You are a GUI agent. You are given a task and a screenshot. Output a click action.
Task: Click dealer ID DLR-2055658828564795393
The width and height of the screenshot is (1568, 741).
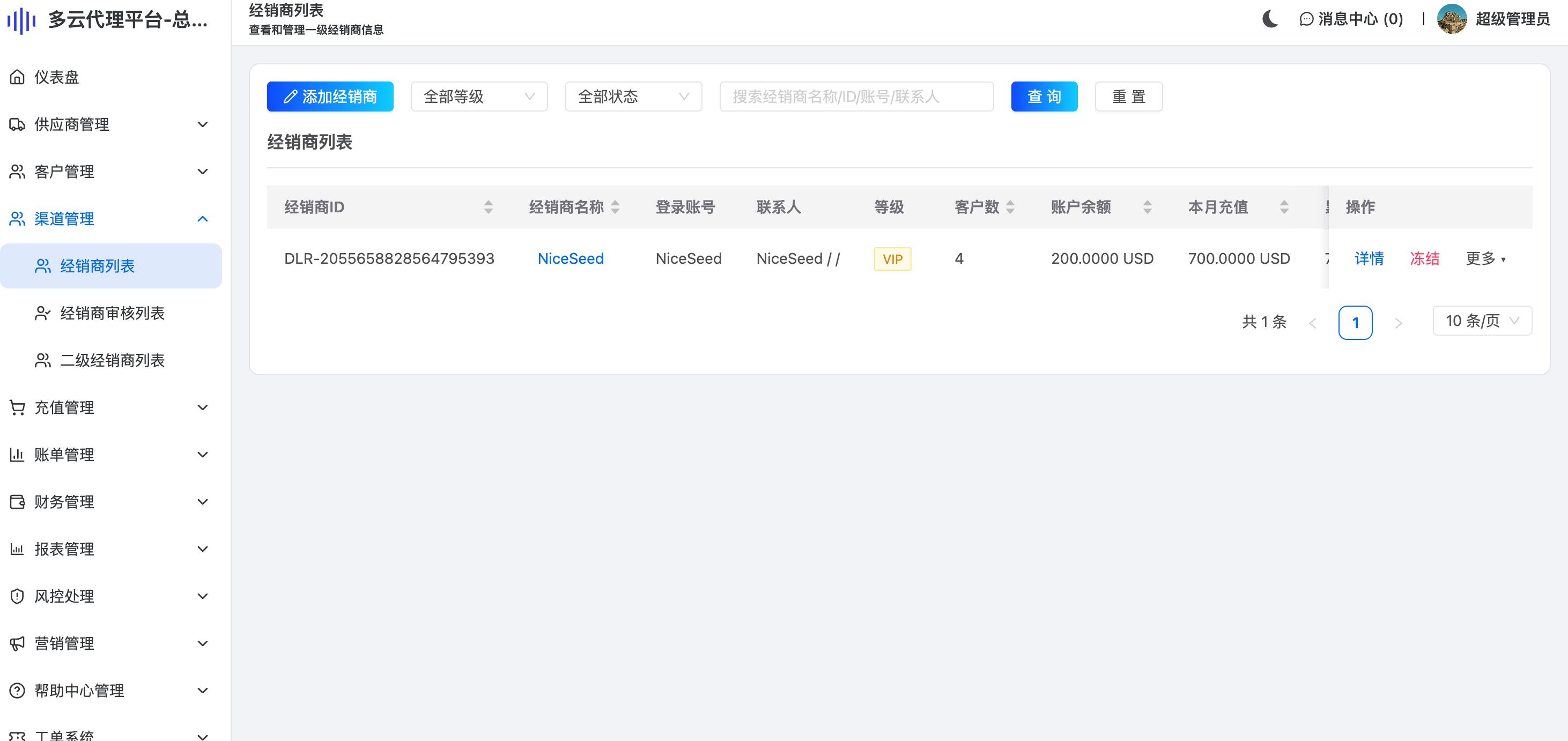click(x=389, y=258)
